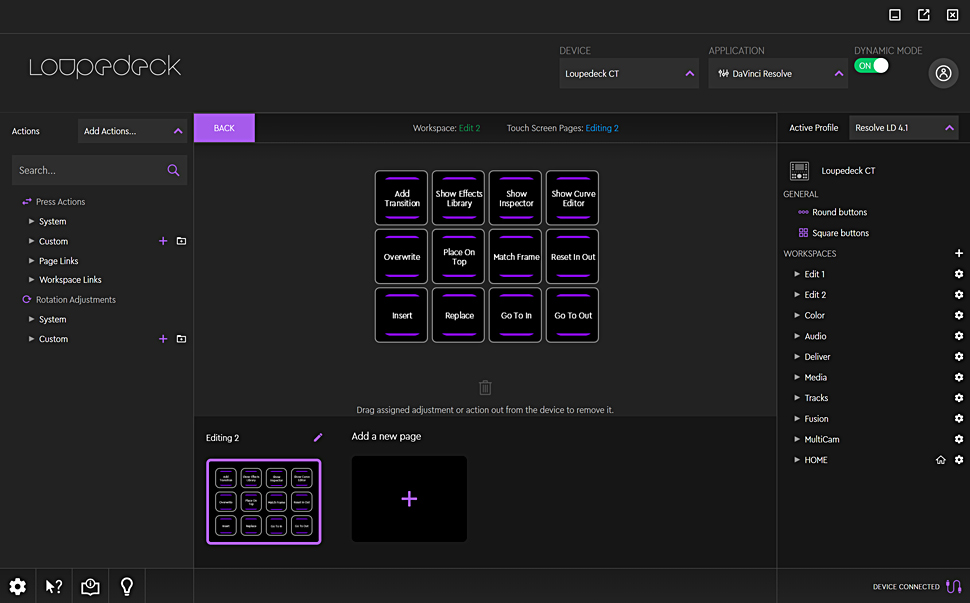
Task: Open settings for MultiCam workspace
Action: (x=958, y=439)
